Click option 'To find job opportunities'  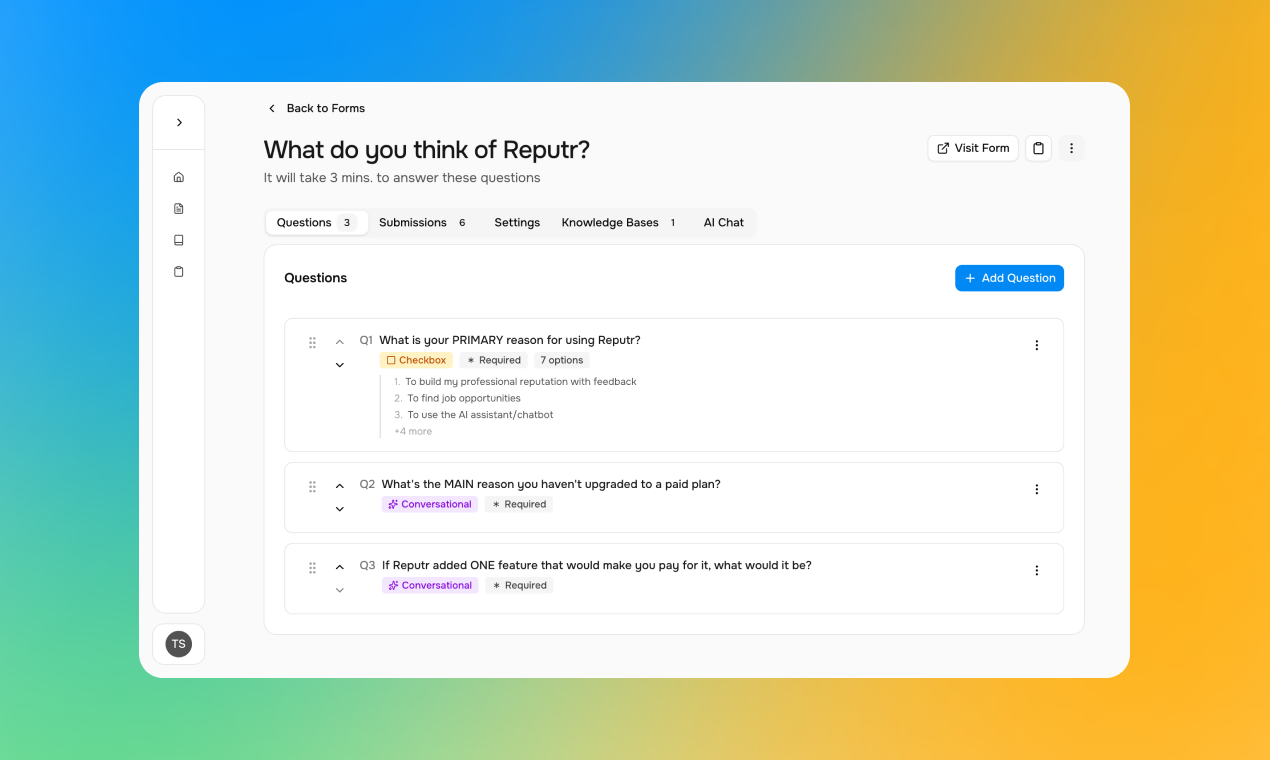click(x=464, y=398)
